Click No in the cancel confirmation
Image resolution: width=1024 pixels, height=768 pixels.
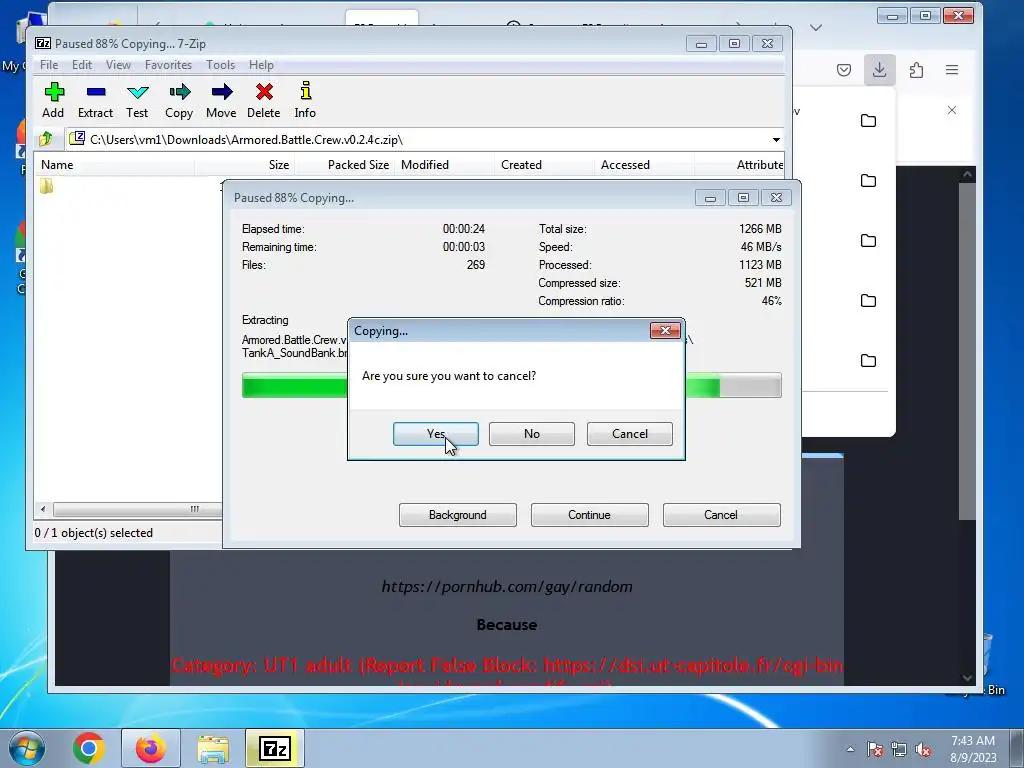pos(532,434)
